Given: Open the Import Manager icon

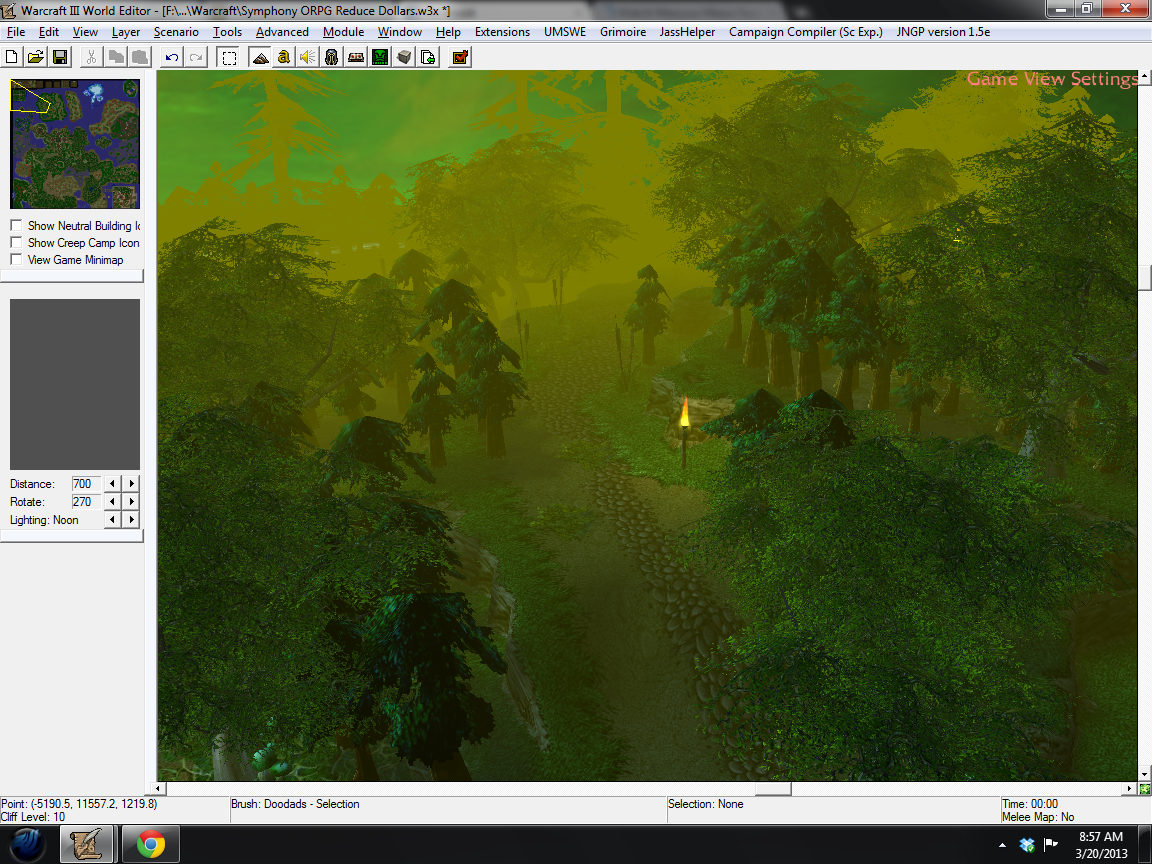Looking at the screenshot, I should click(x=428, y=57).
